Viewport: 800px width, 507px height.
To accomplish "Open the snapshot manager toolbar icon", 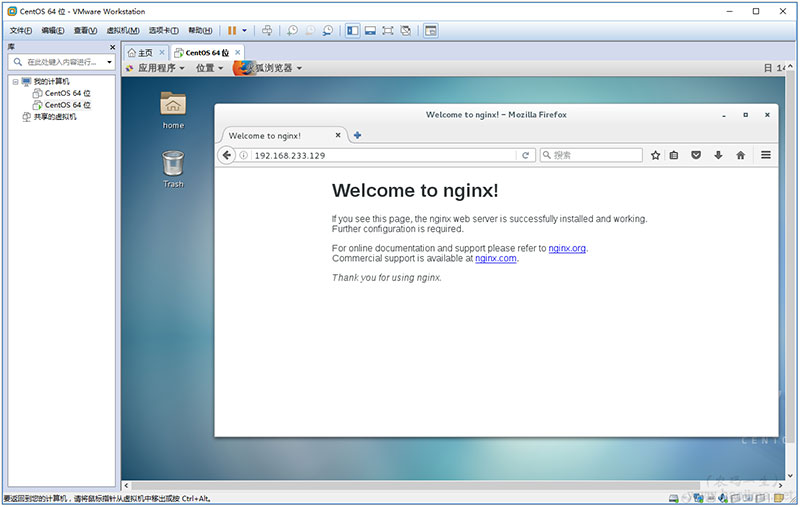I will (x=328, y=31).
